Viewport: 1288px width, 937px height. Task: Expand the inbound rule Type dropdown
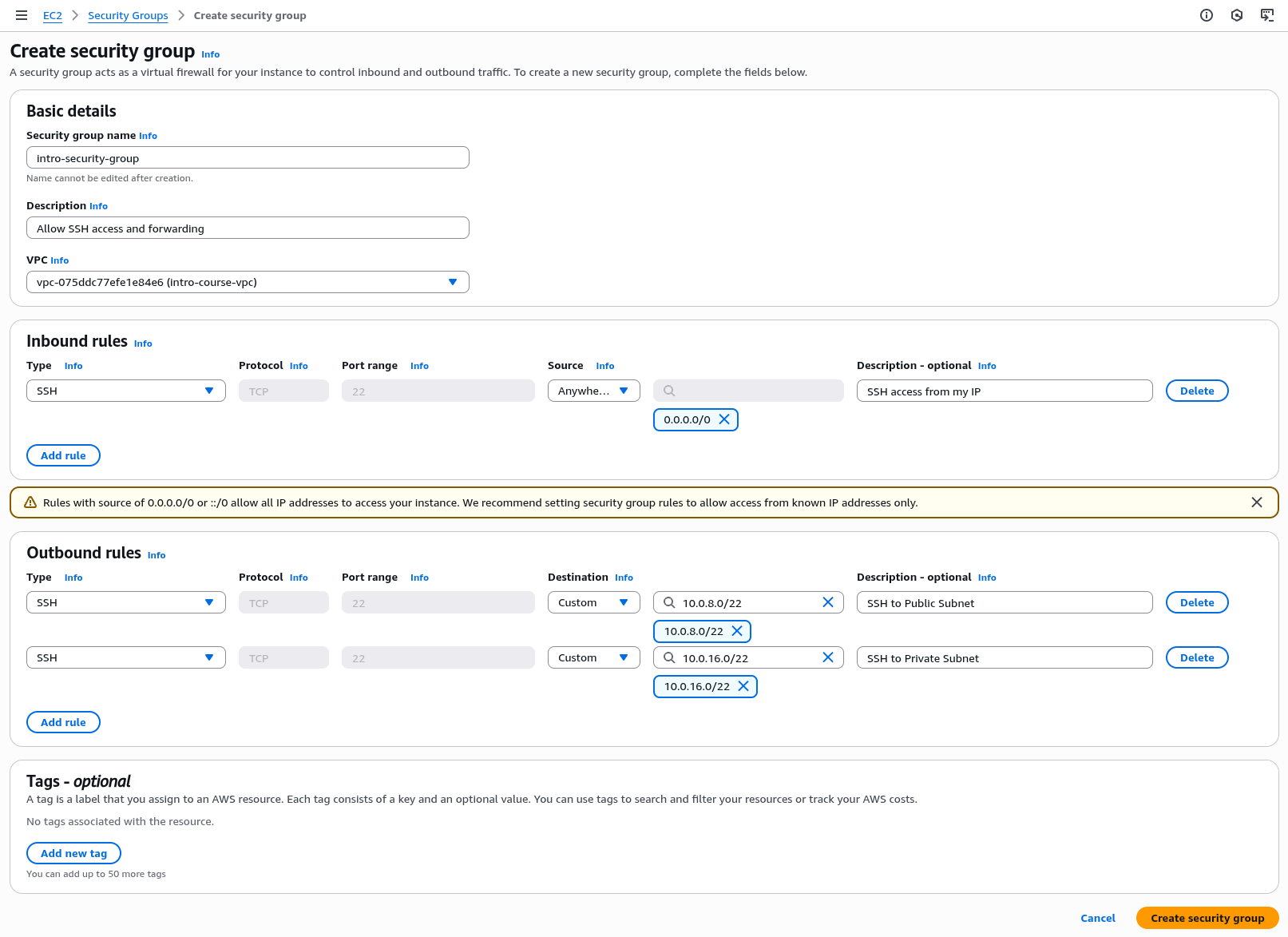(x=126, y=391)
